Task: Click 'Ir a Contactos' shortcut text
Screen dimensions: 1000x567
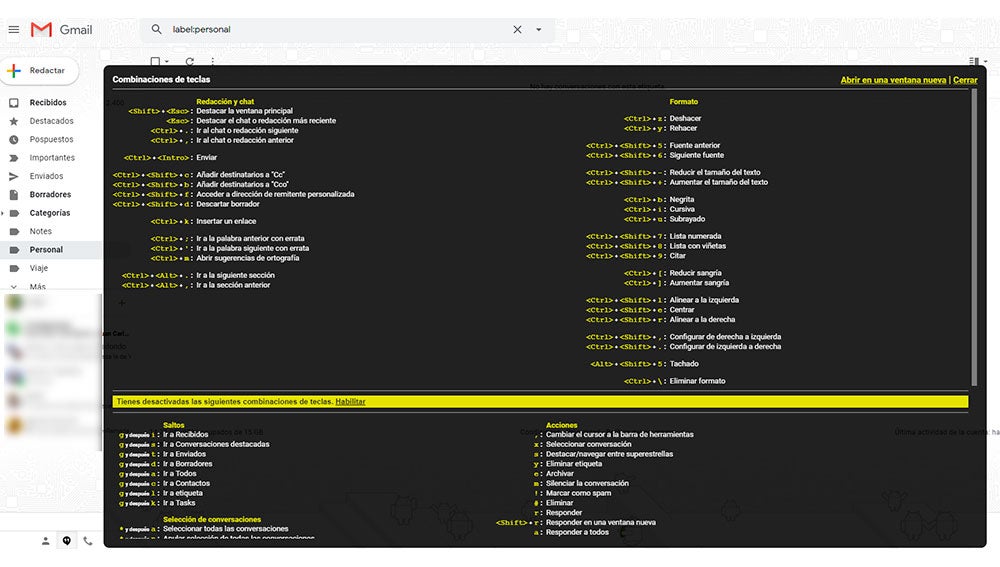Action: (x=186, y=483)
